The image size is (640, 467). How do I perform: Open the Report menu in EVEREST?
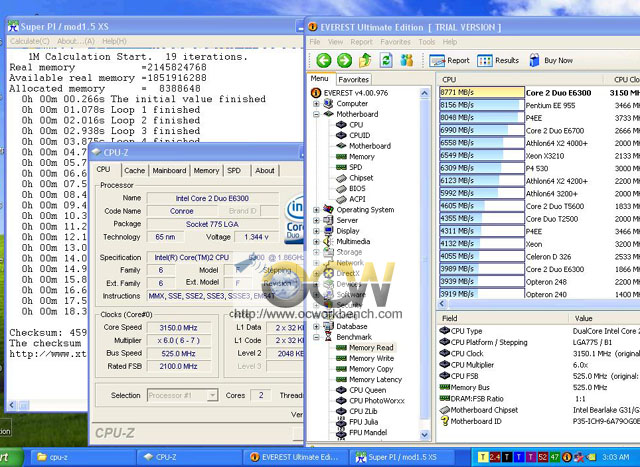pyautogui.click(x=361, y=42)
